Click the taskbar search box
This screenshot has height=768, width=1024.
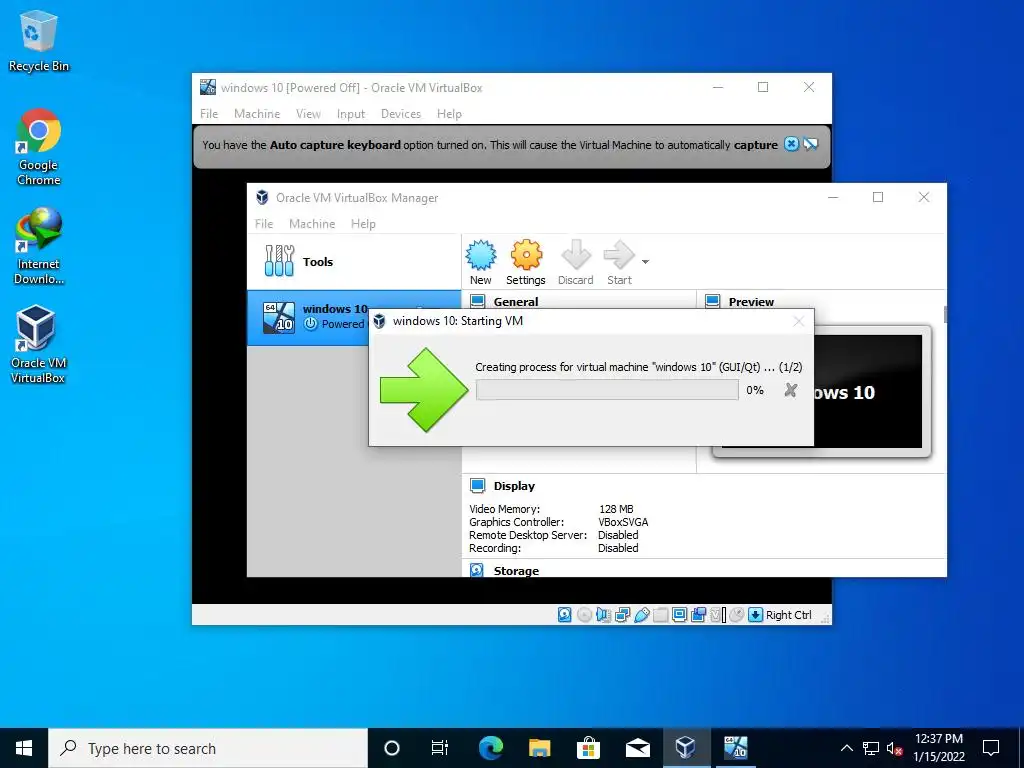click(x=208, y=748)
